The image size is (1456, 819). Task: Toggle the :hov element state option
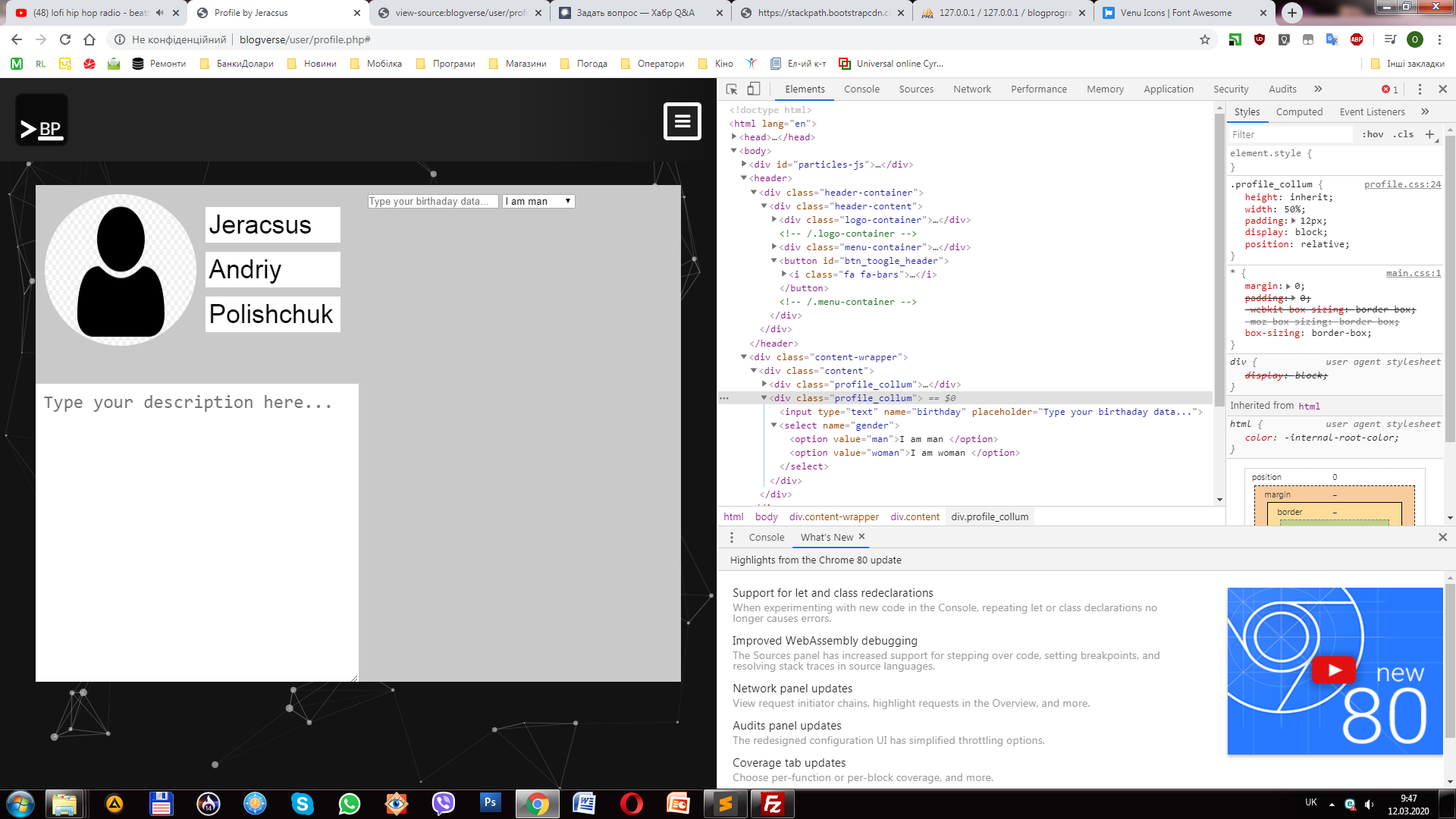coord(1373,134)
